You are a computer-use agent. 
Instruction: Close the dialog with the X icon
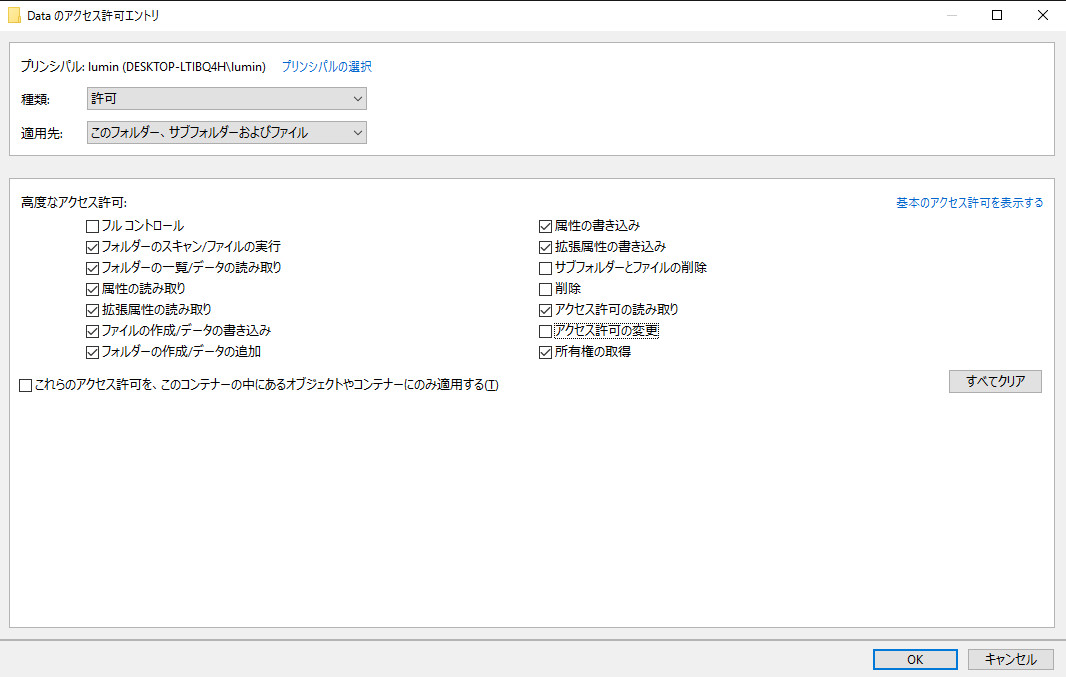click(1042, 15)
